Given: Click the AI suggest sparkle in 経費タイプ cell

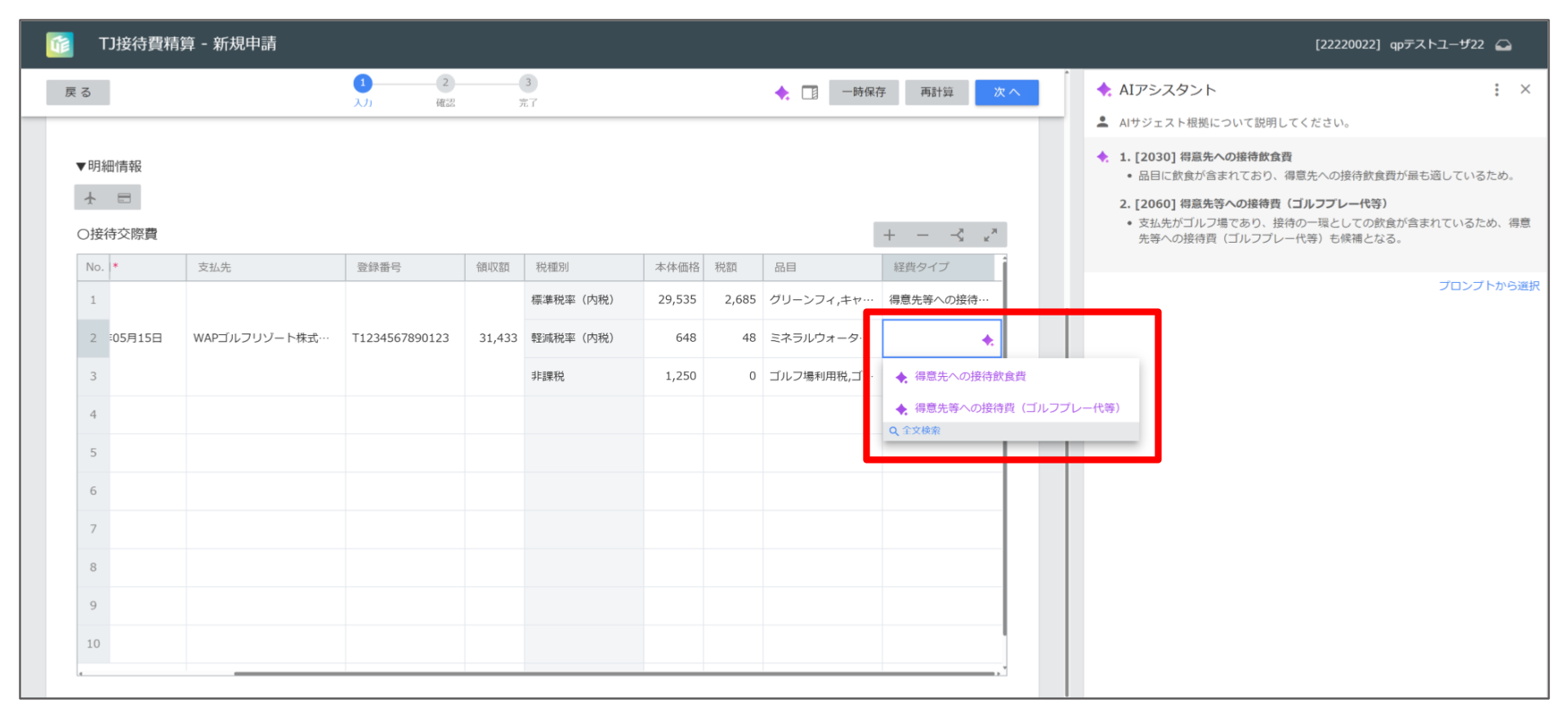Looking at the screenshot, I should (x=987, y=340).
